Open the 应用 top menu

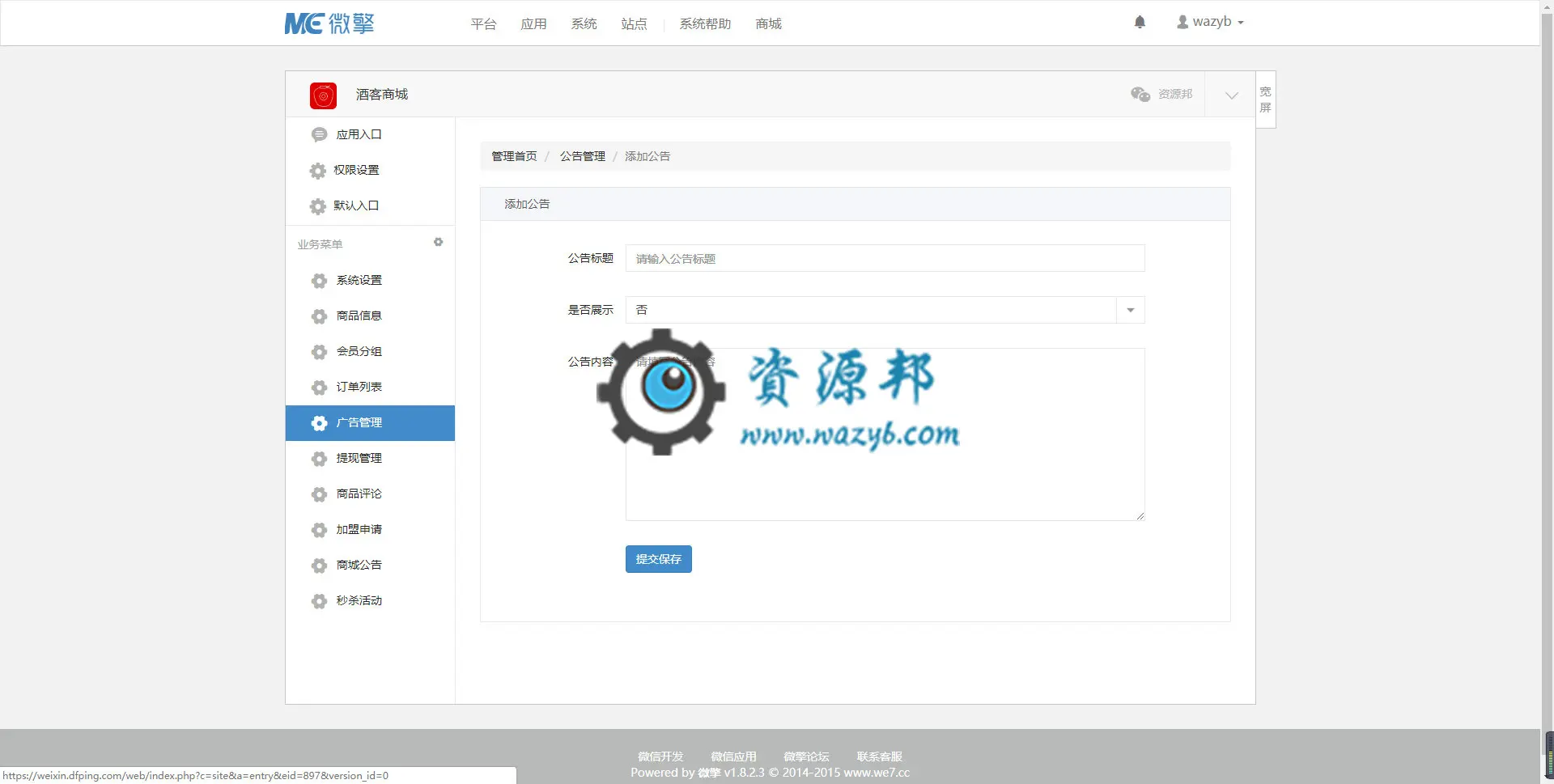pos(533,23)
